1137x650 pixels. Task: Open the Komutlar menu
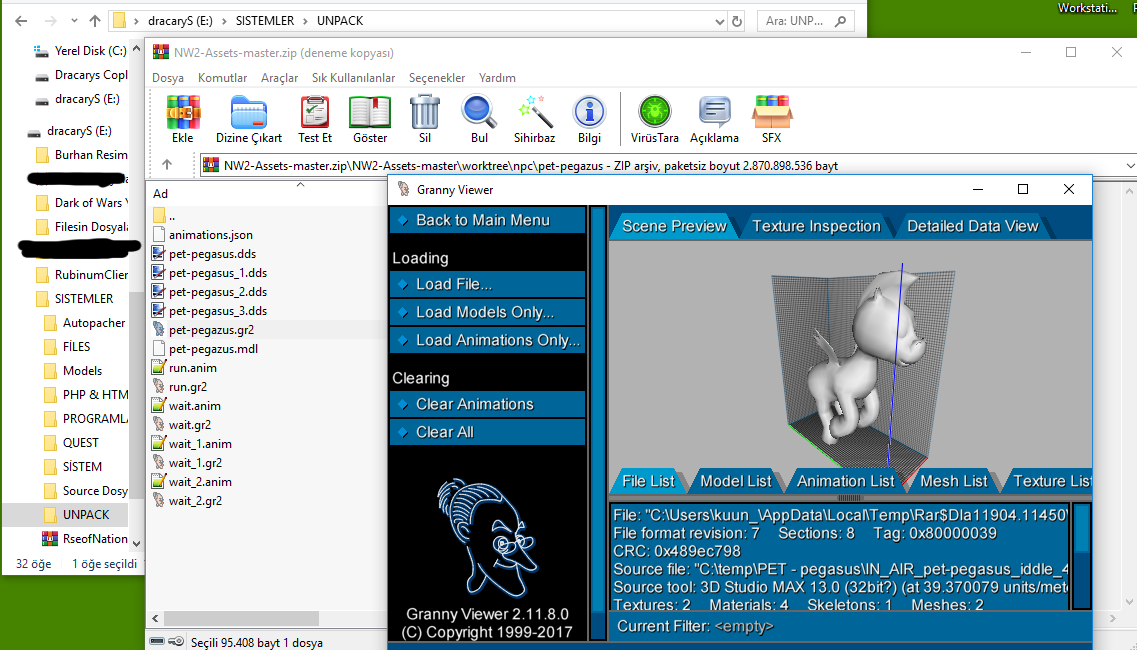(223, 78)
